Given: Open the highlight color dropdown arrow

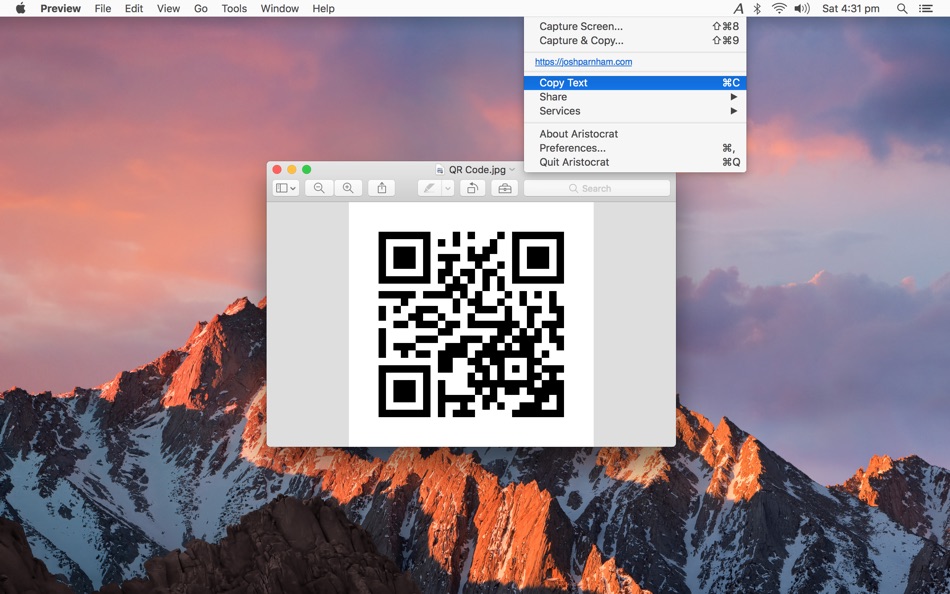Looking at the screenshot, I should pyautogui.click(x=448, y=189).
